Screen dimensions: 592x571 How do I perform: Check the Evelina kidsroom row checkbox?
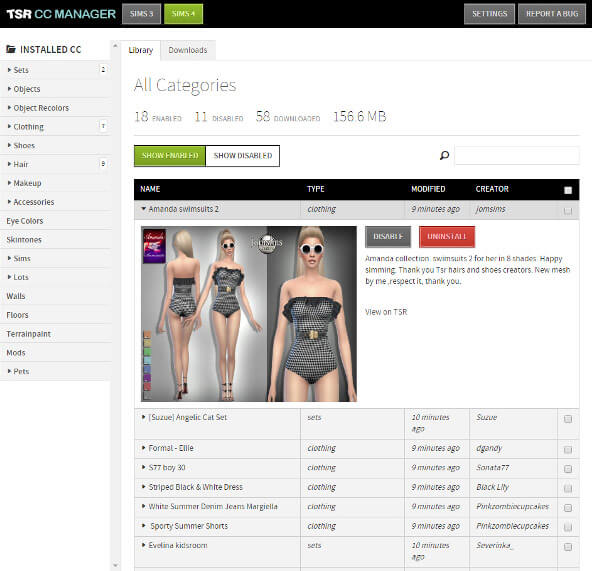click(567, 547)
